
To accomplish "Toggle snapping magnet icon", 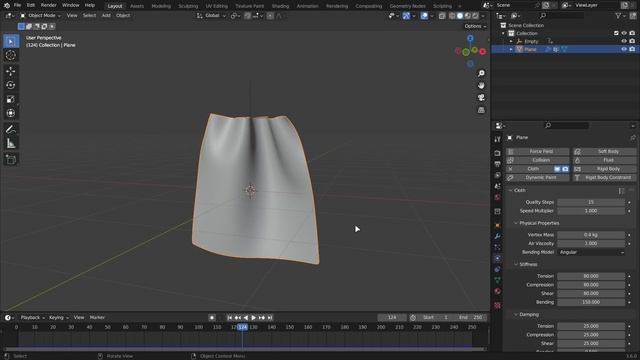I will [247, 16].
